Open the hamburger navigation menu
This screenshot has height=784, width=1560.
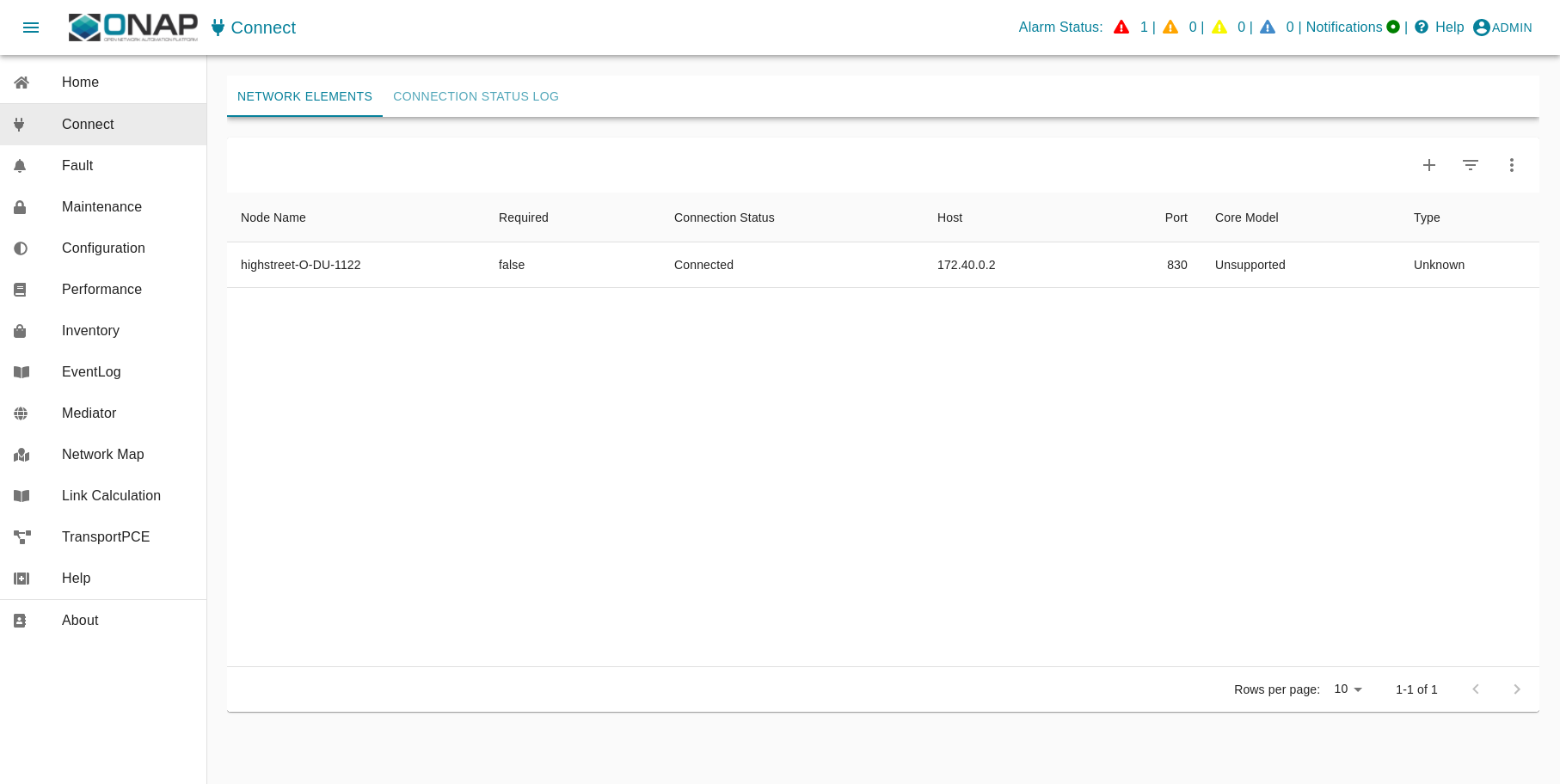(x=31, y=28)
